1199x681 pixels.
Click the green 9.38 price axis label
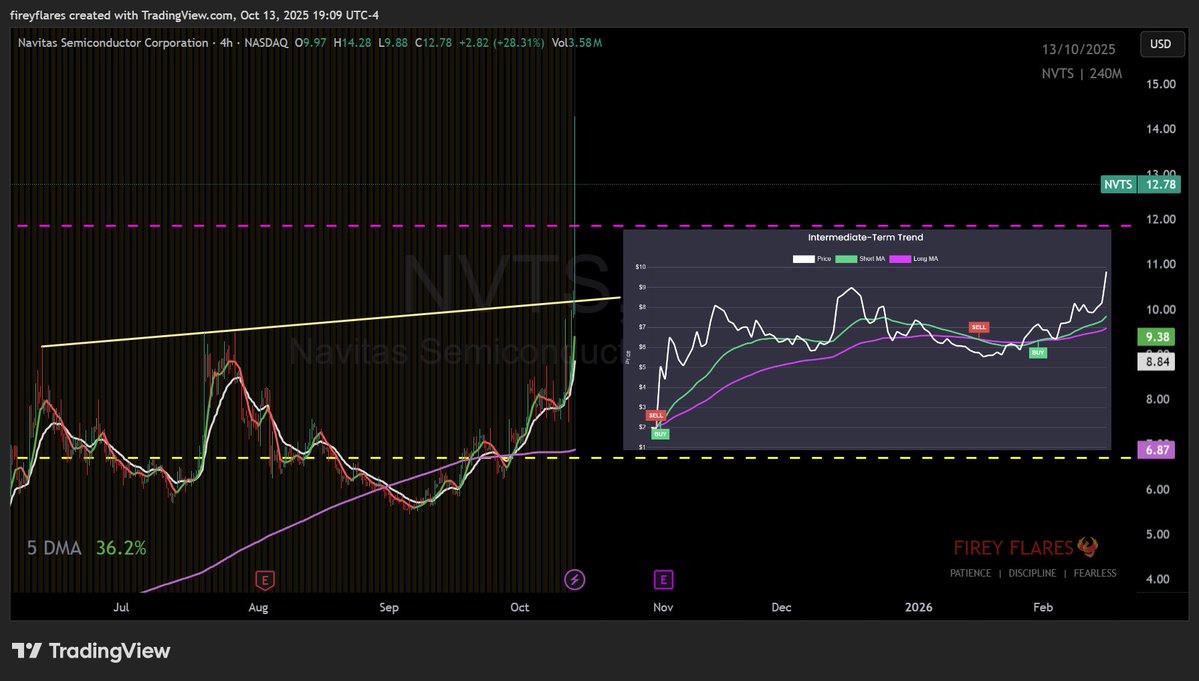click(x=1157, y=337)
